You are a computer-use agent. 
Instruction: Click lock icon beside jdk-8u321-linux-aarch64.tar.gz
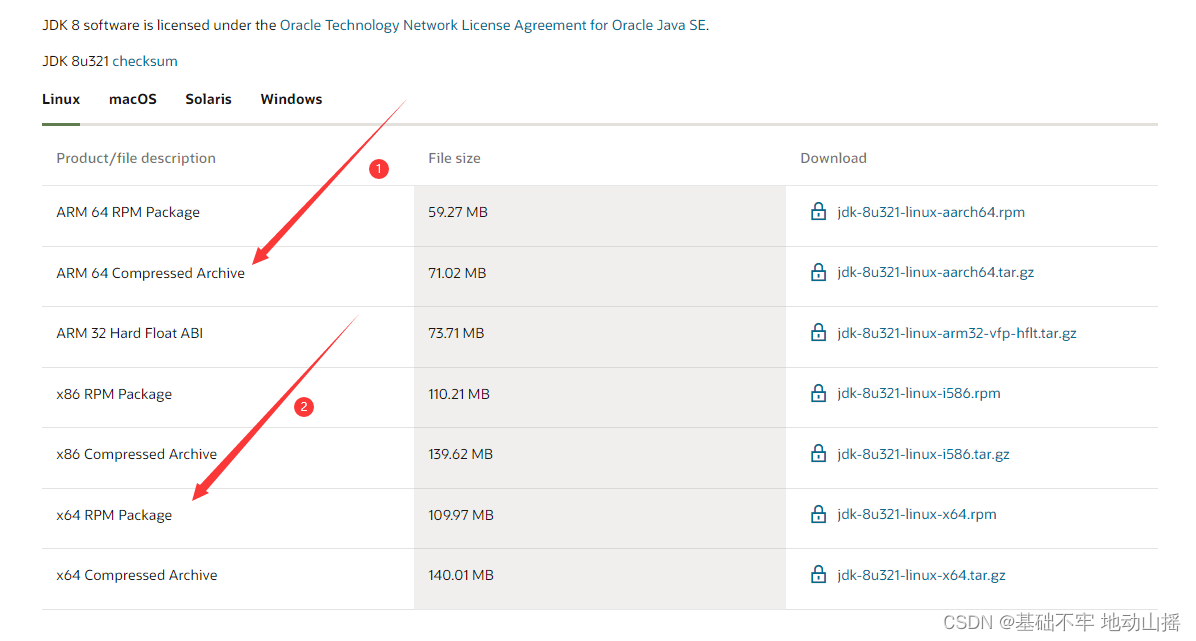(818, 272)
